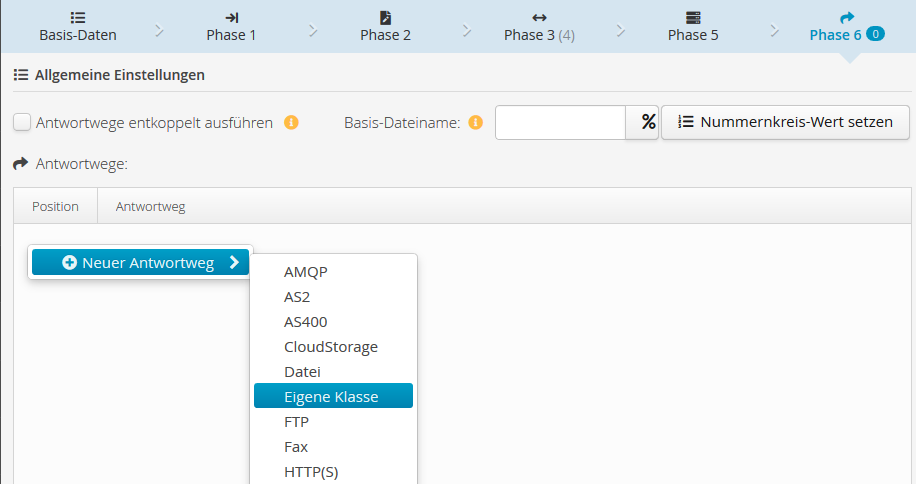Enable Antwortwege entkoppelt ausführen checkbox
Image resolution: width=916 pixels, height=484 pixels.
pyautogui.click(x=22, y=123)
